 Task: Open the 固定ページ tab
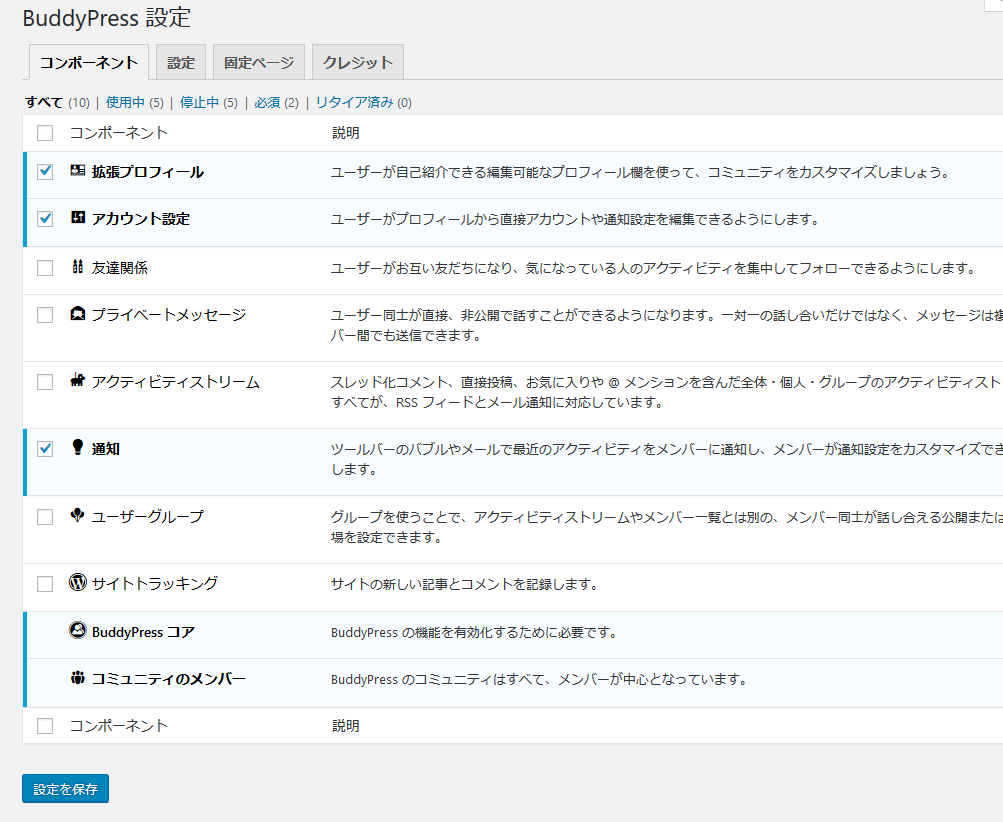259,62
